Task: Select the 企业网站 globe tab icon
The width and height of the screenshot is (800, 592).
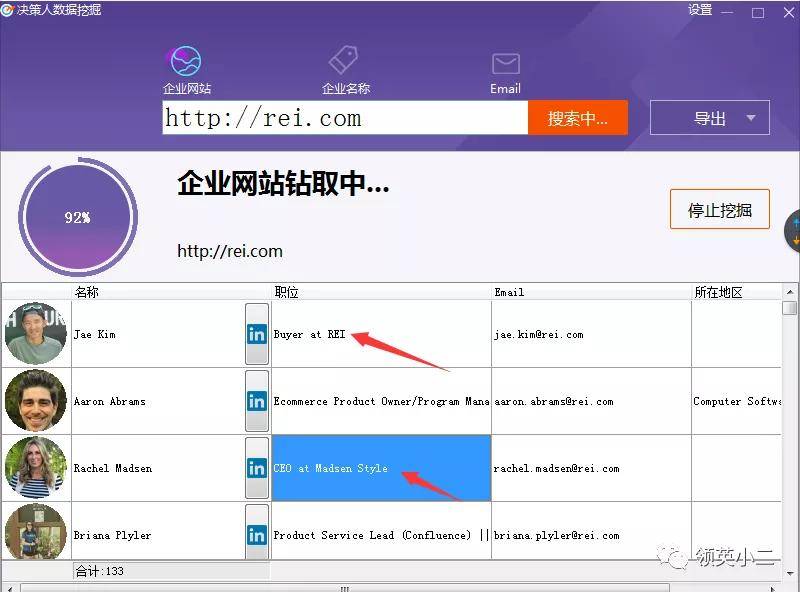Action: pos(186,61)
